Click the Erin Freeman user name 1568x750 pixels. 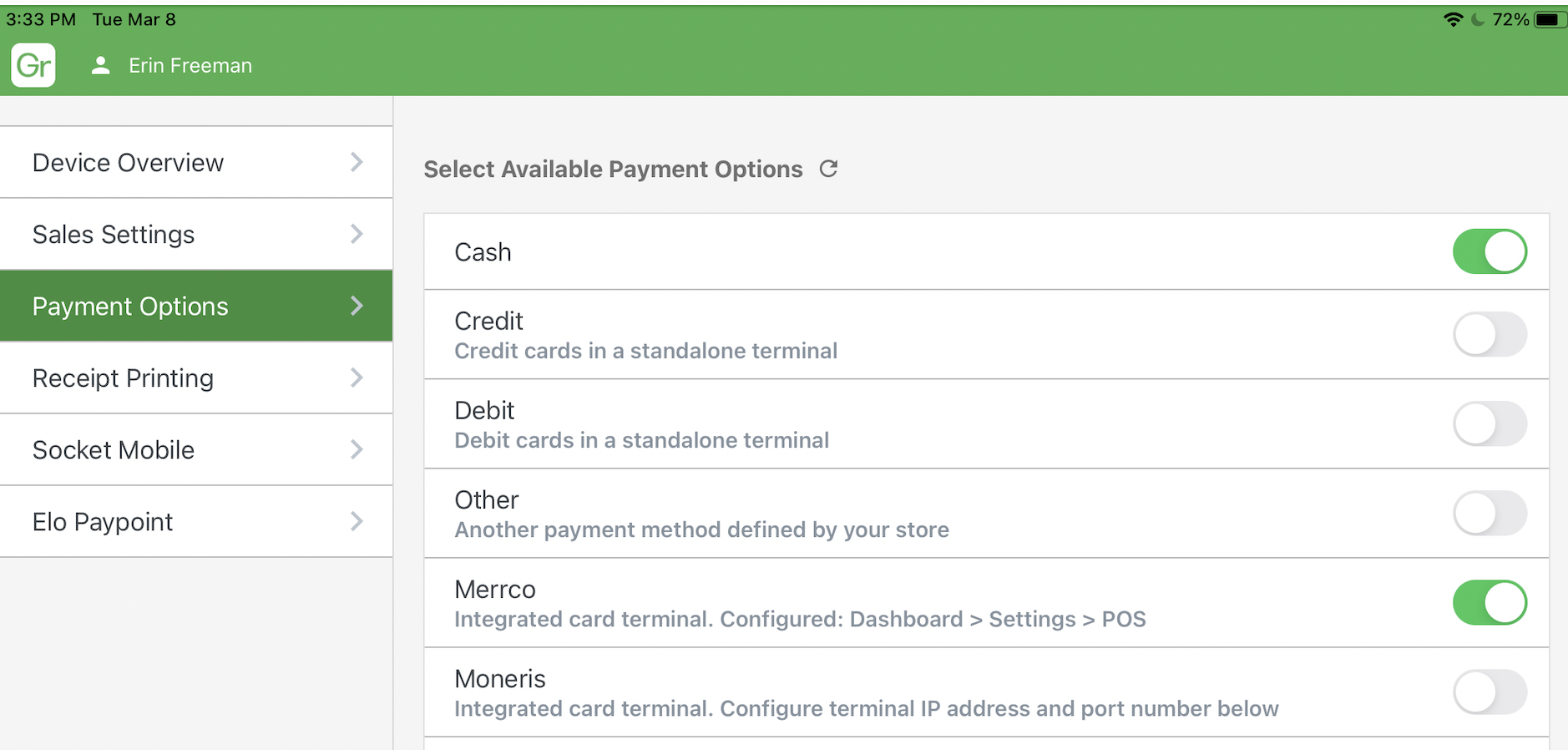point(190,65)
